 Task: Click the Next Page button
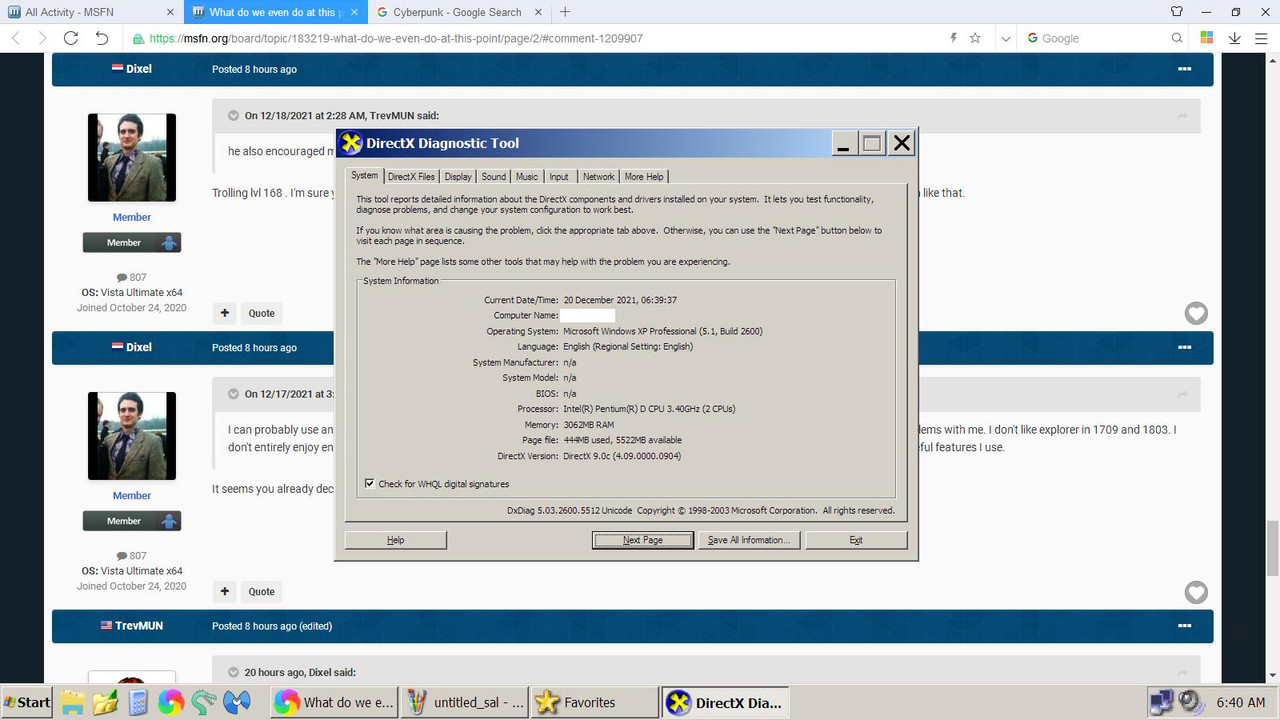point(643,540)
